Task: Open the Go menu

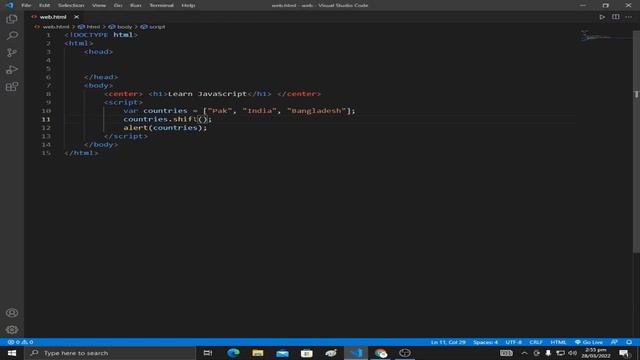Action: click(118, 5)
